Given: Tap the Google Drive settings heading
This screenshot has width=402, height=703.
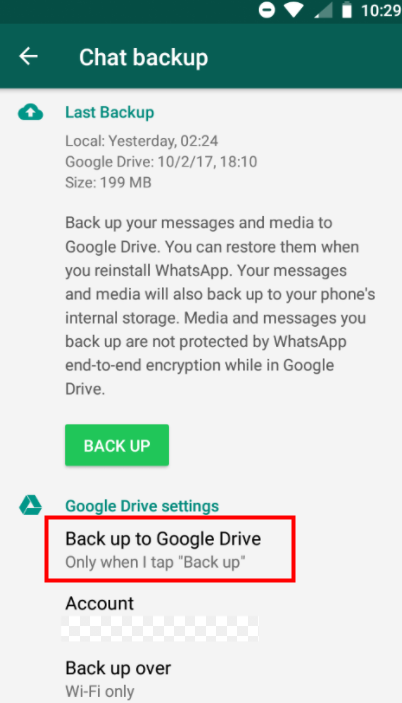Looking at the screenshot, I should point(142,506).
